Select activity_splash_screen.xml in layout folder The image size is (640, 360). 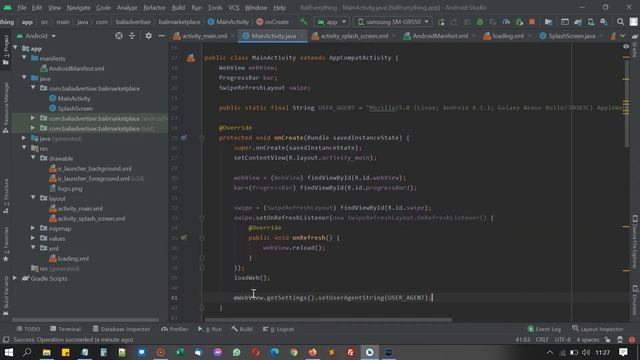pos(91,218)
